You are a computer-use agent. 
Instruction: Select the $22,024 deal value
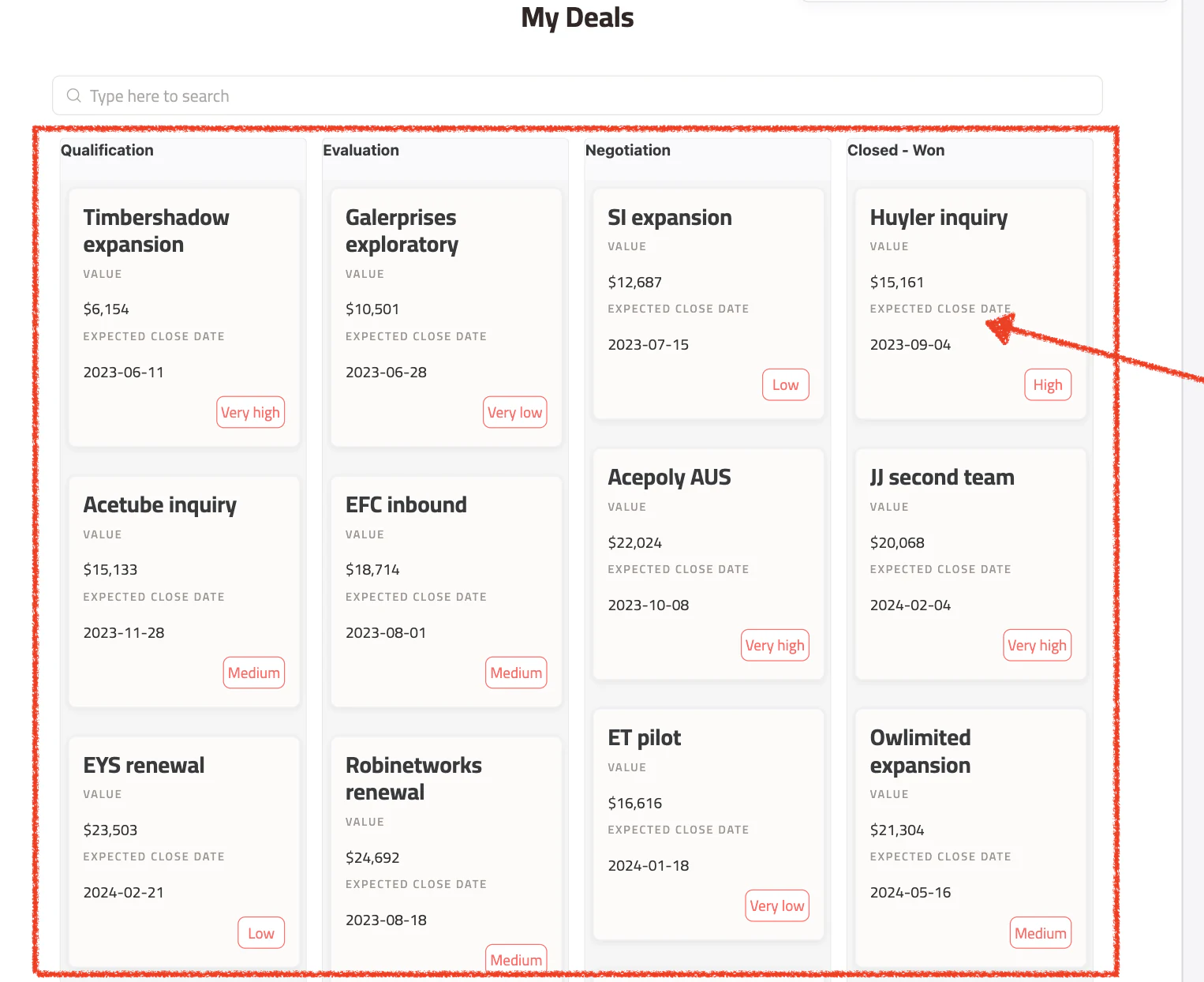pos(635,542)
